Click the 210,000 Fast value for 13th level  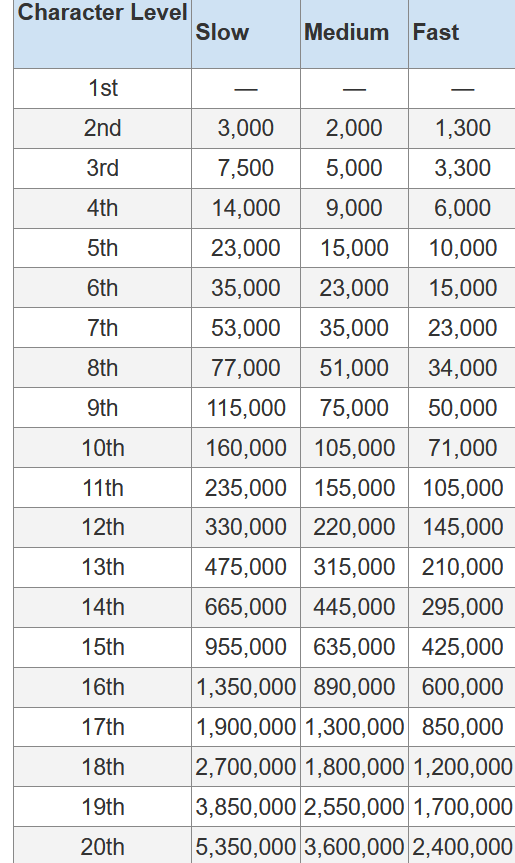click(x=463, y=567)
